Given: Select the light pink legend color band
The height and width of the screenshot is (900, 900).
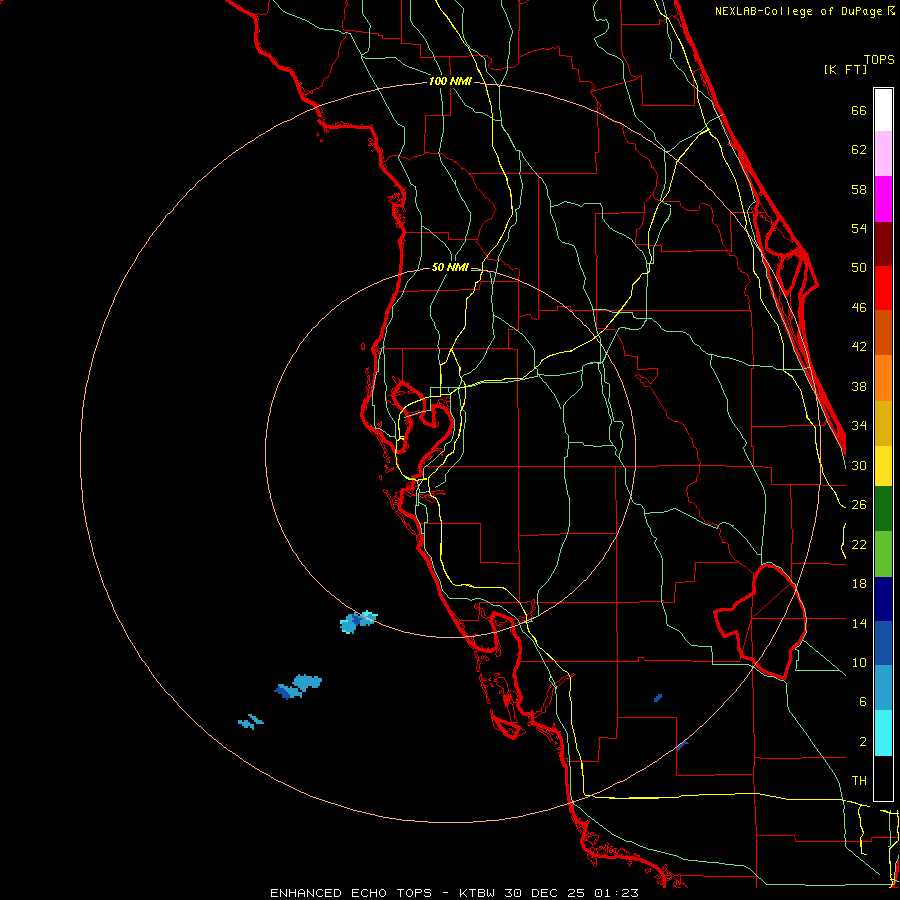Looking at the screenshot, I should (883, 153).
